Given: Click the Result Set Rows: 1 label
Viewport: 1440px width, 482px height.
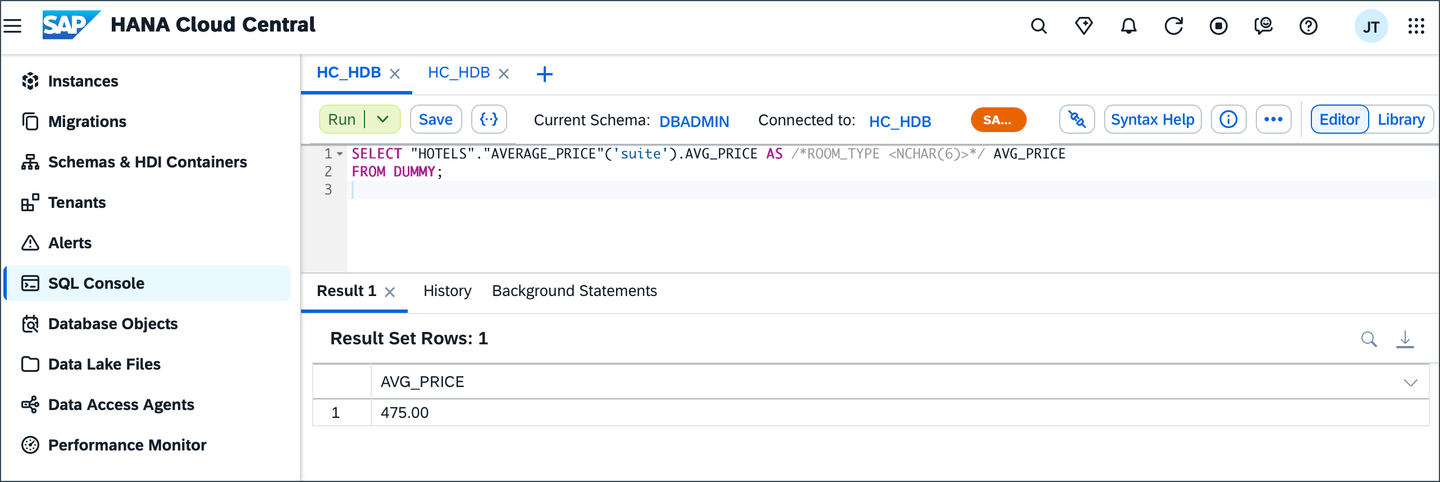Looking at the screenshot, I should pos(409,339).
